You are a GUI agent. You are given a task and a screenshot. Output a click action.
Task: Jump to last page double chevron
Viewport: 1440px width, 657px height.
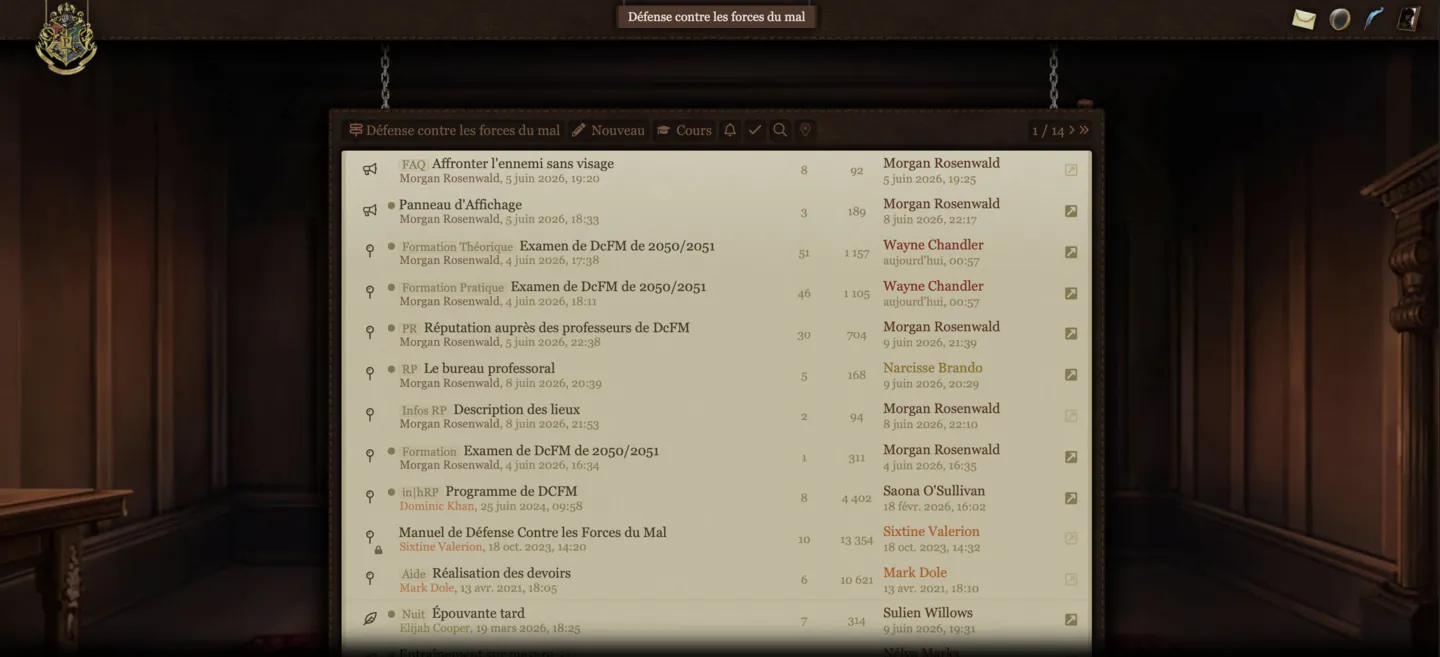click(1084, 130)
